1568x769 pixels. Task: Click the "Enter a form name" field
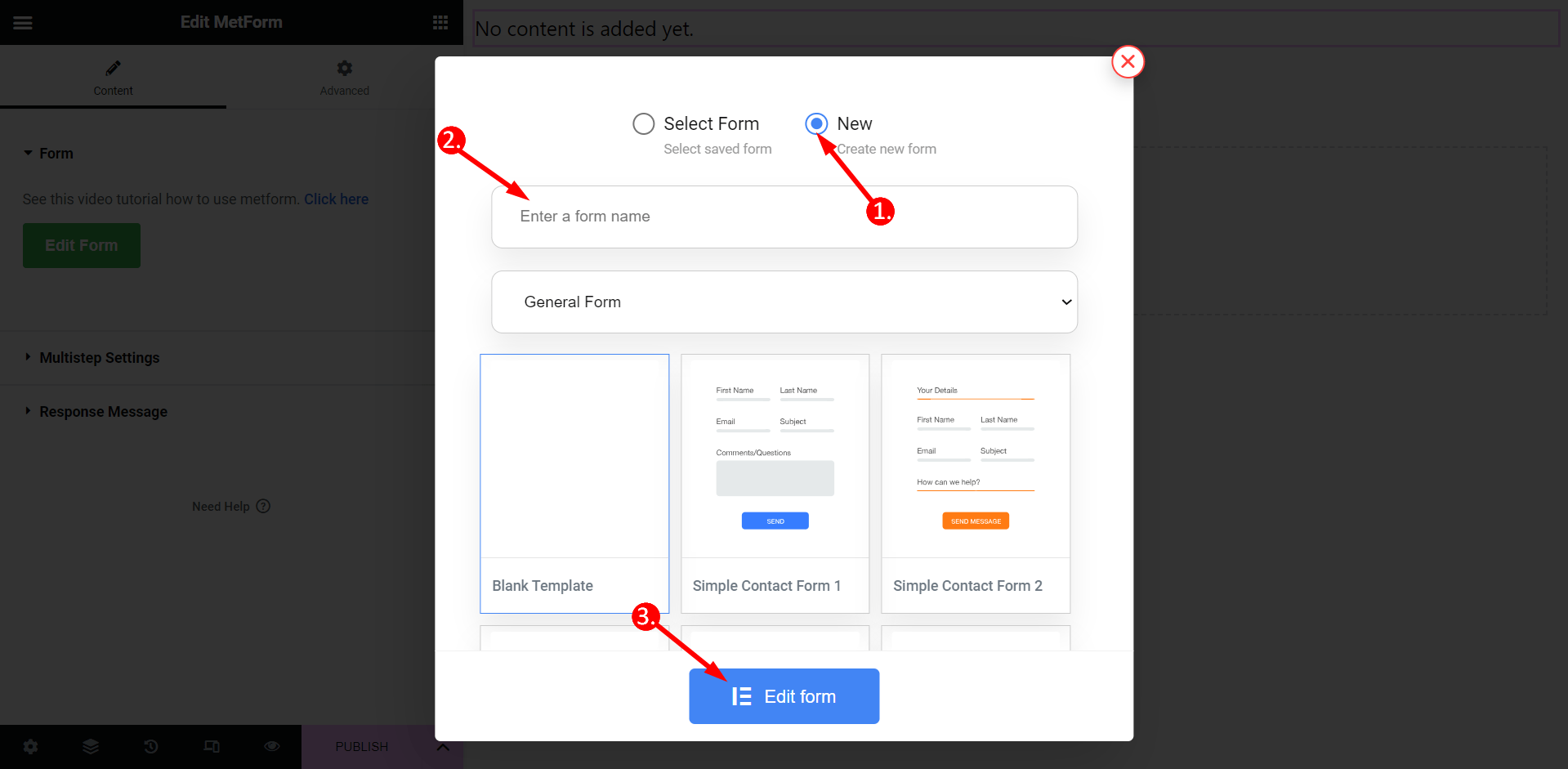pyautogui.click(x=784, y=217)
